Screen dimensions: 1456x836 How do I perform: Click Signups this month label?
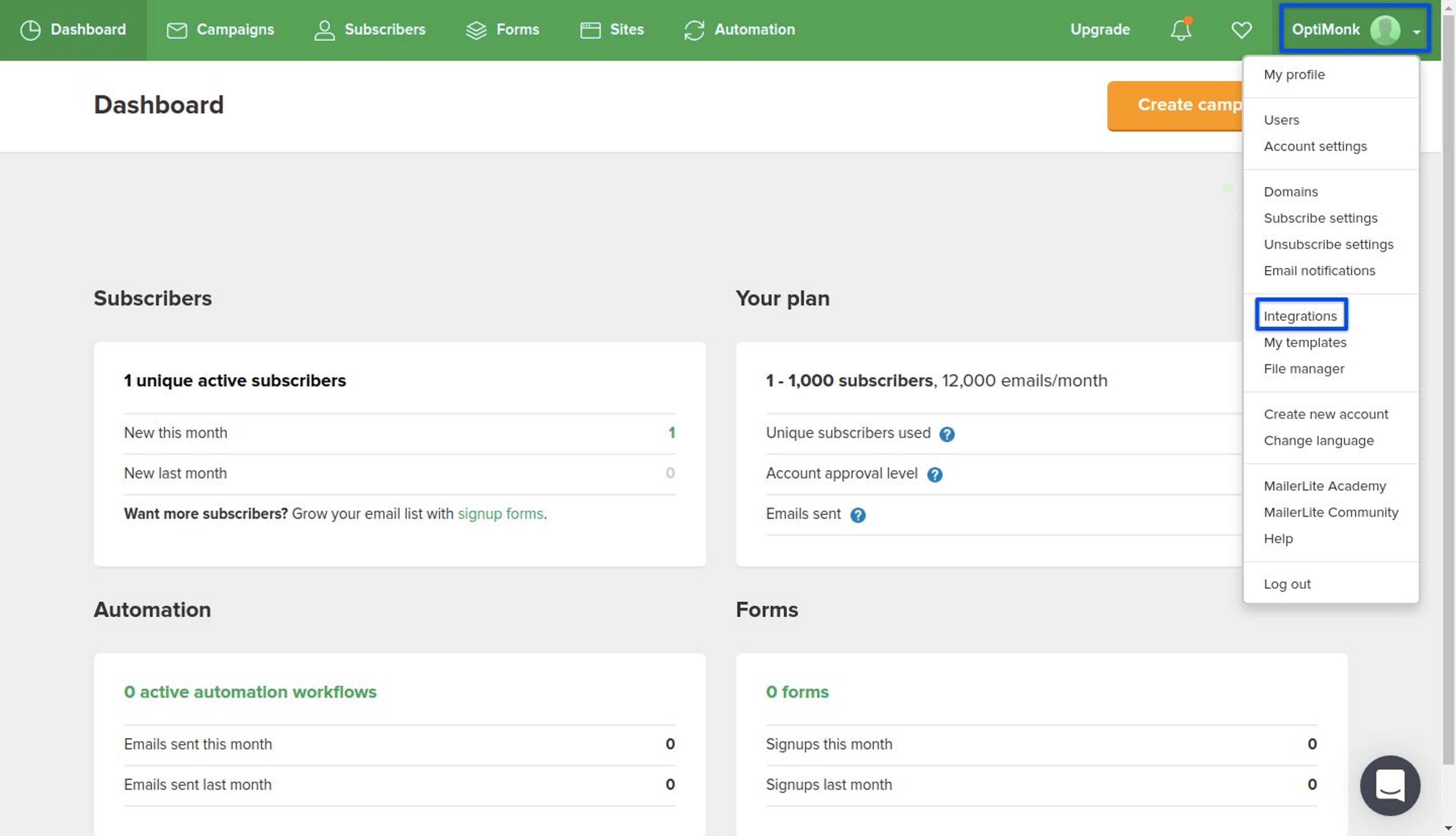tap(829, 744)
